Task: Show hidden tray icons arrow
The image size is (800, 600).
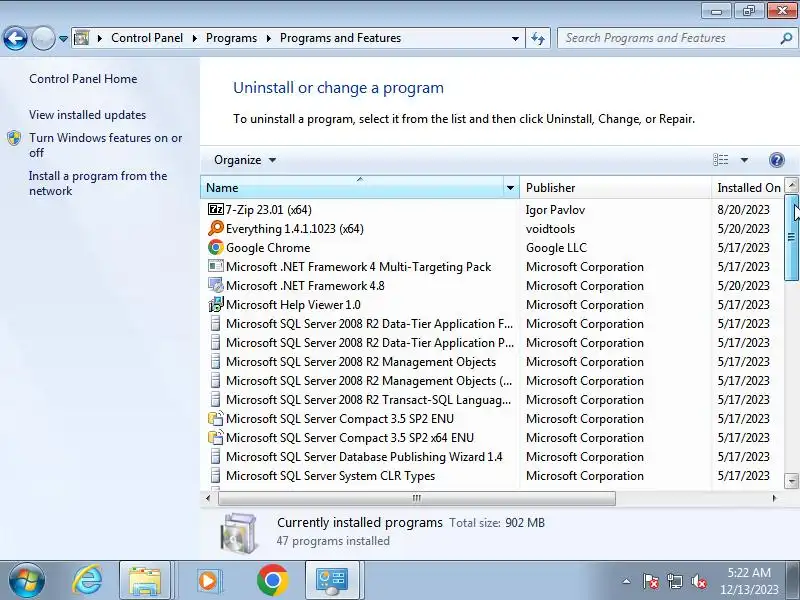Action: point(627,581)
